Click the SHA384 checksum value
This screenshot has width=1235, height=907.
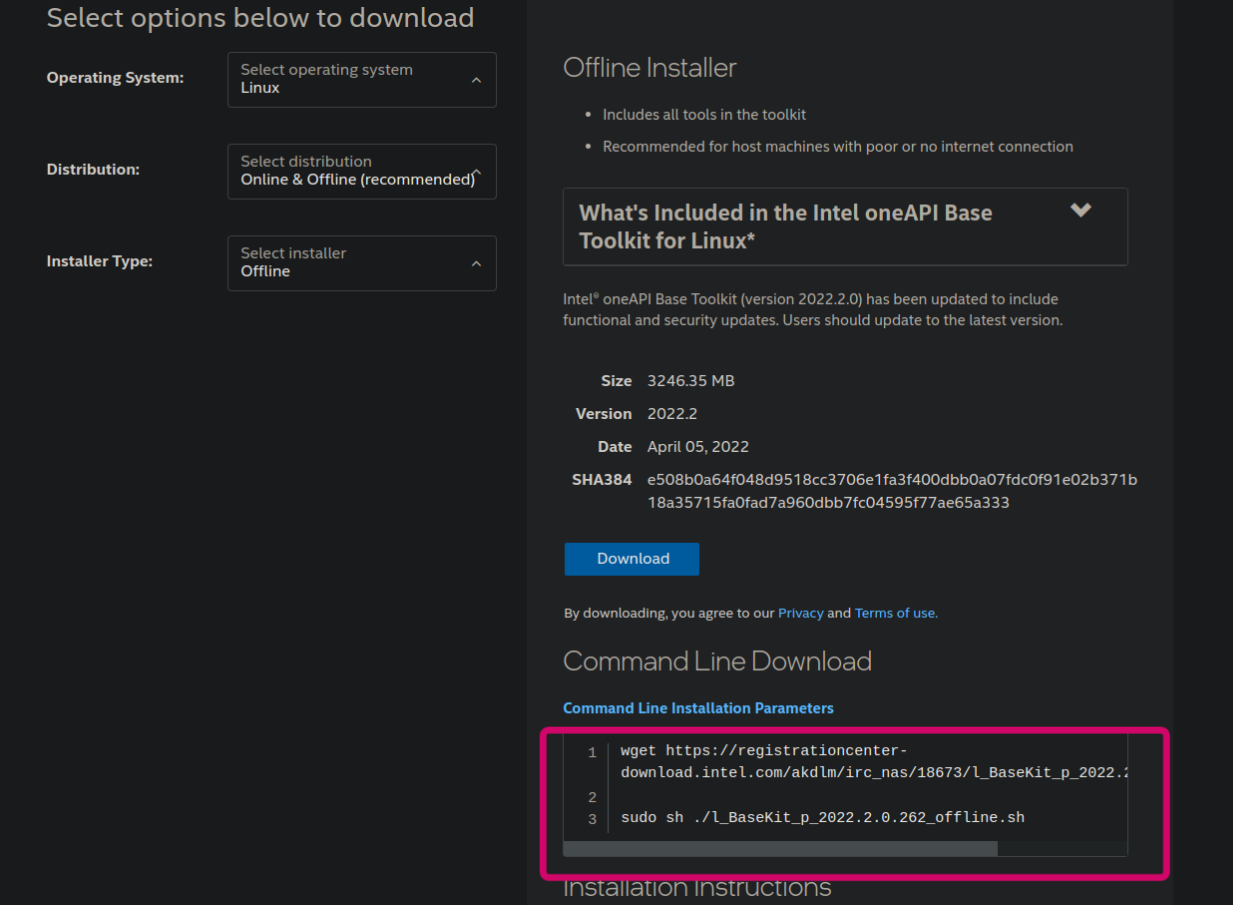coord(892,491)
